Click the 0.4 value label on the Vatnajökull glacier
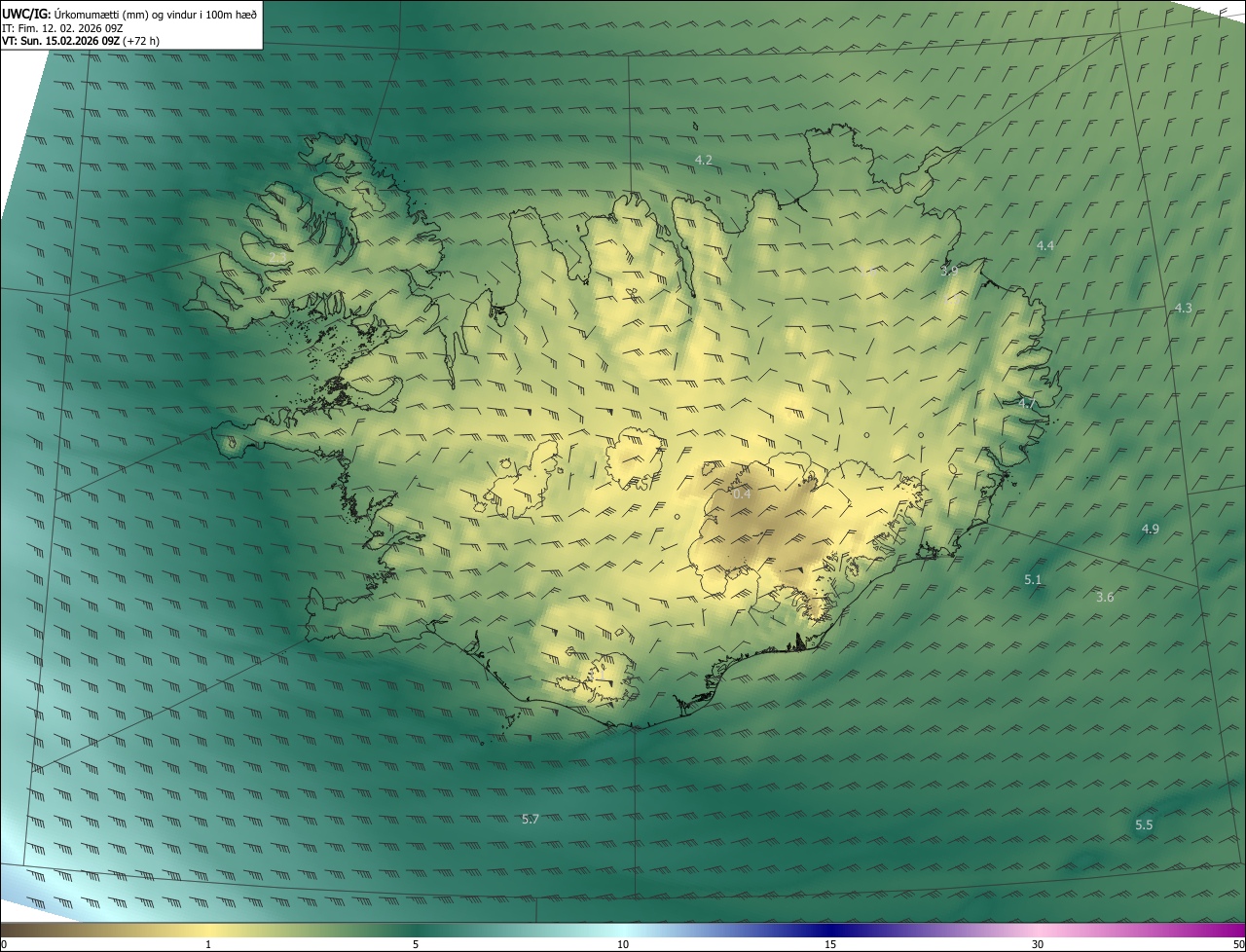 coord(742,494)
